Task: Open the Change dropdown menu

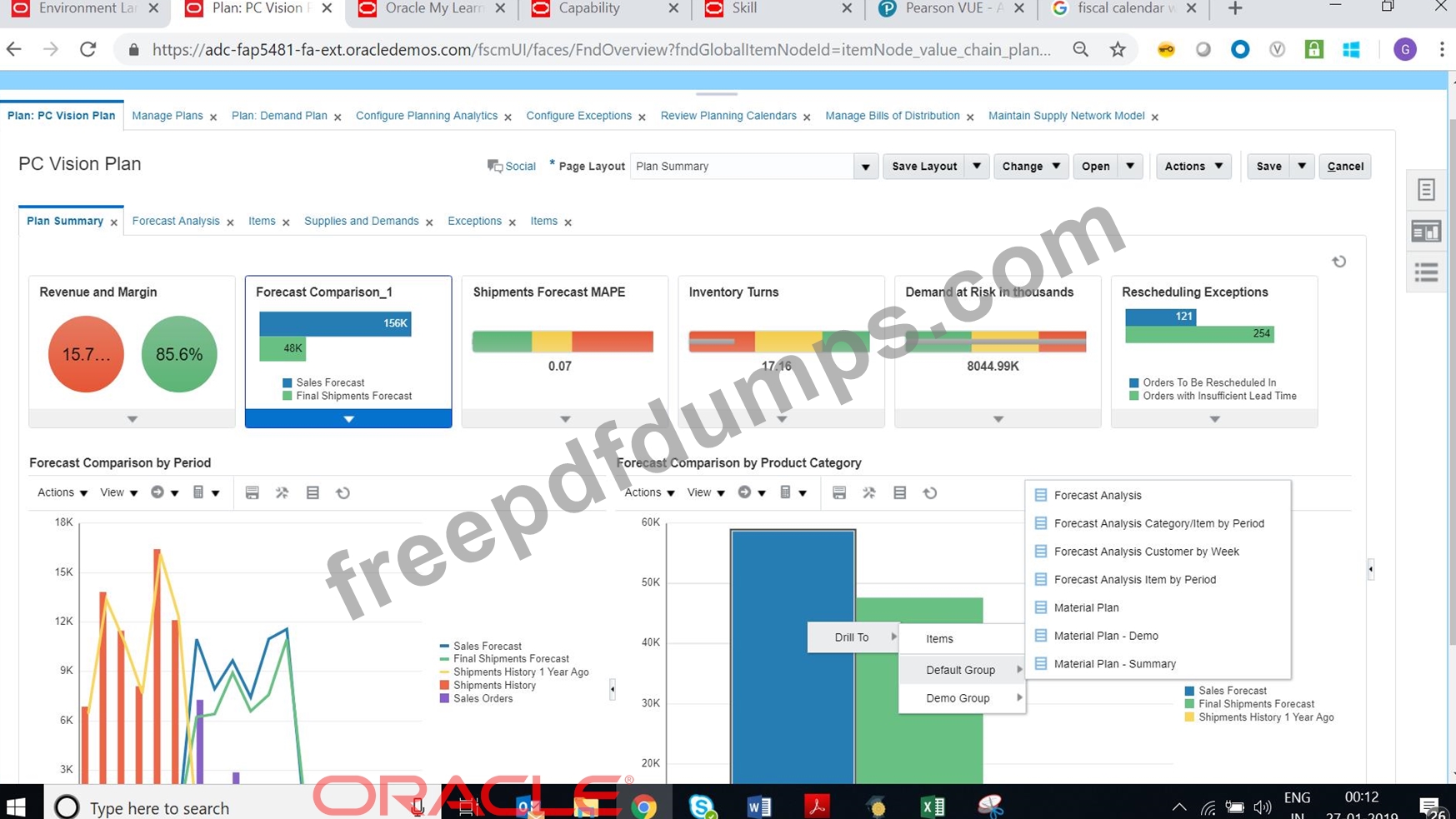Action: tap(1030, 166)
